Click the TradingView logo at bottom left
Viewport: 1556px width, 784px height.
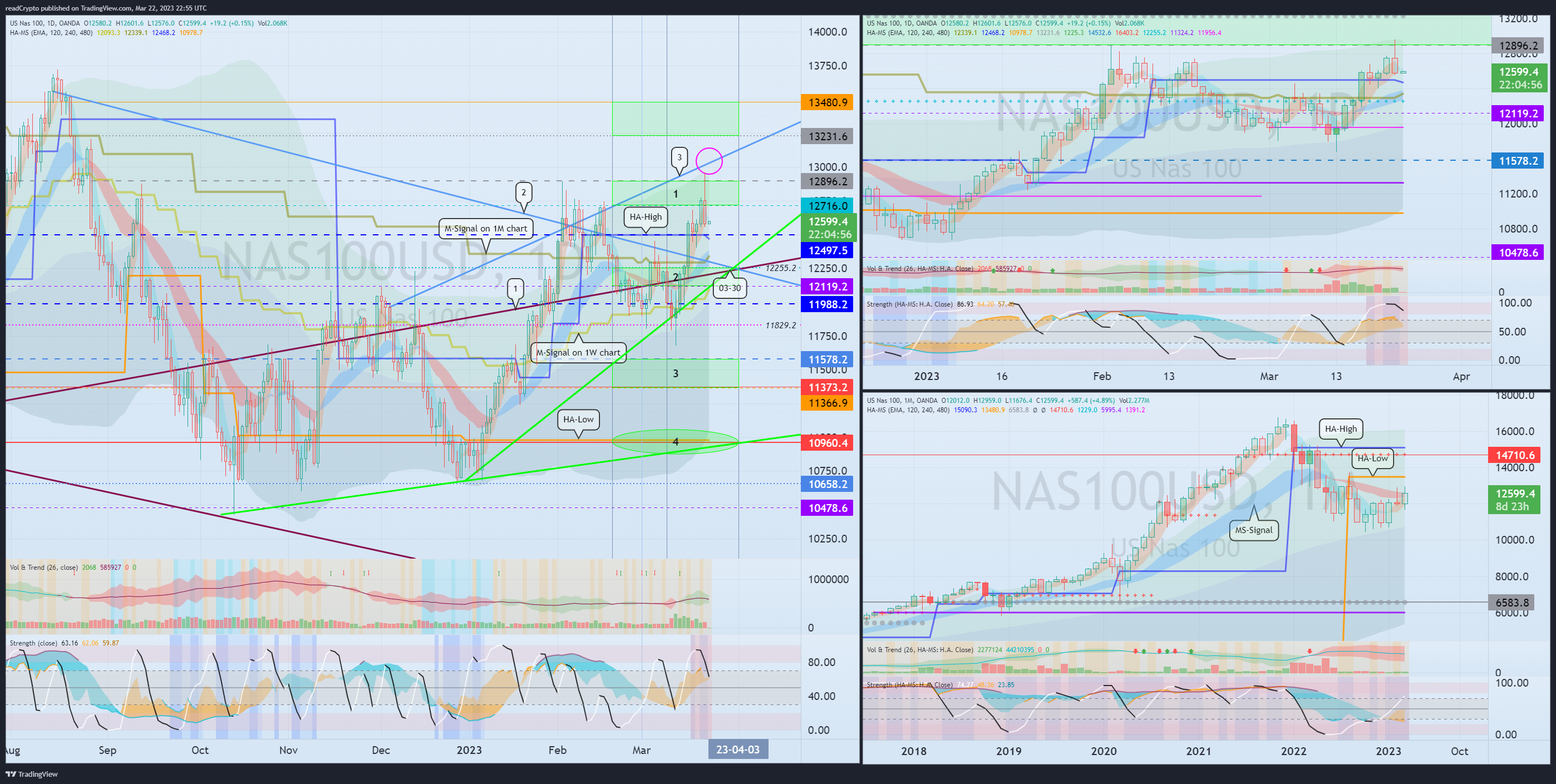click(31, 774)
